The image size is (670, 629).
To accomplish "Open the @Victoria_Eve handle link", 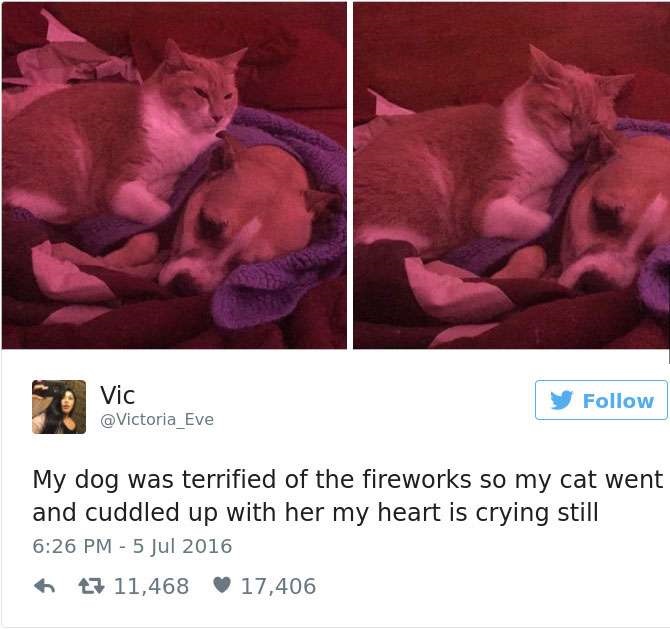I will (x=157, y=420).
